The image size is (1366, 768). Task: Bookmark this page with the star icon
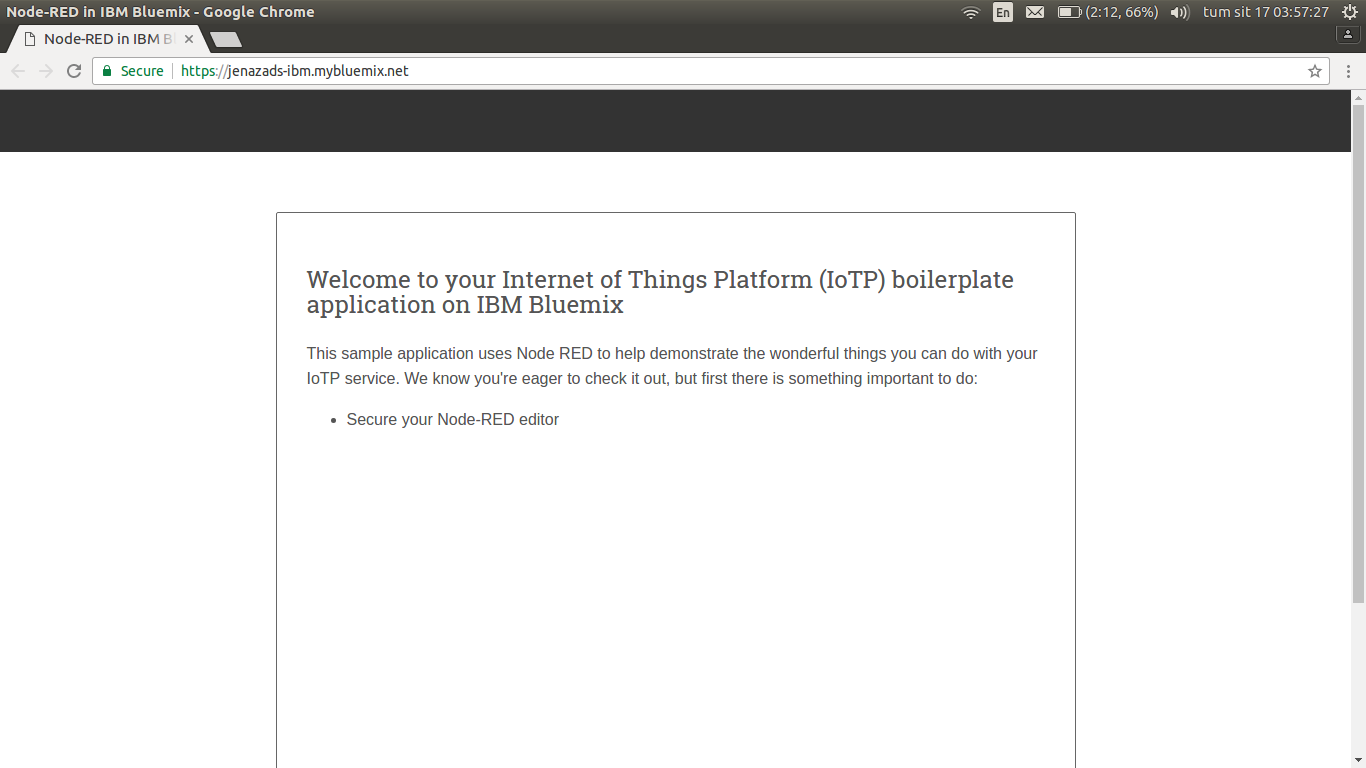coord(1315,71)
